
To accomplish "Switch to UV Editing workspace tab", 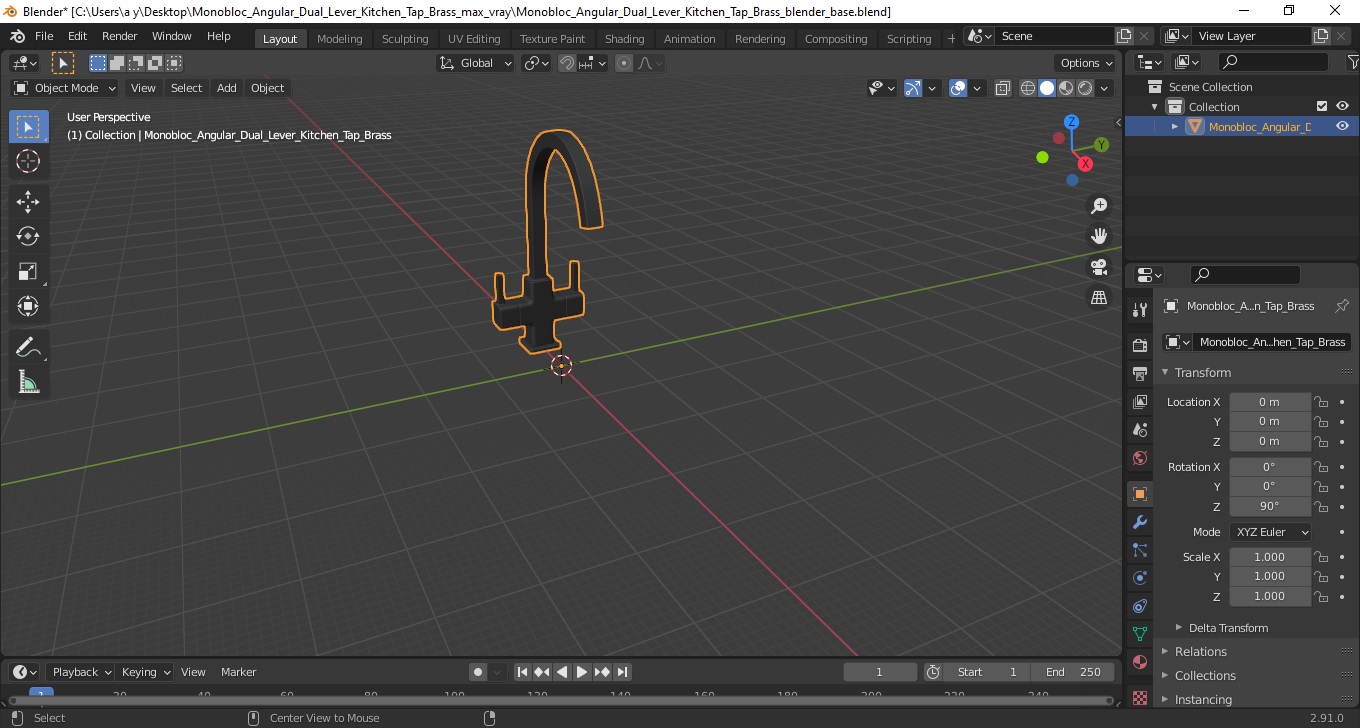I will (474, 38).
